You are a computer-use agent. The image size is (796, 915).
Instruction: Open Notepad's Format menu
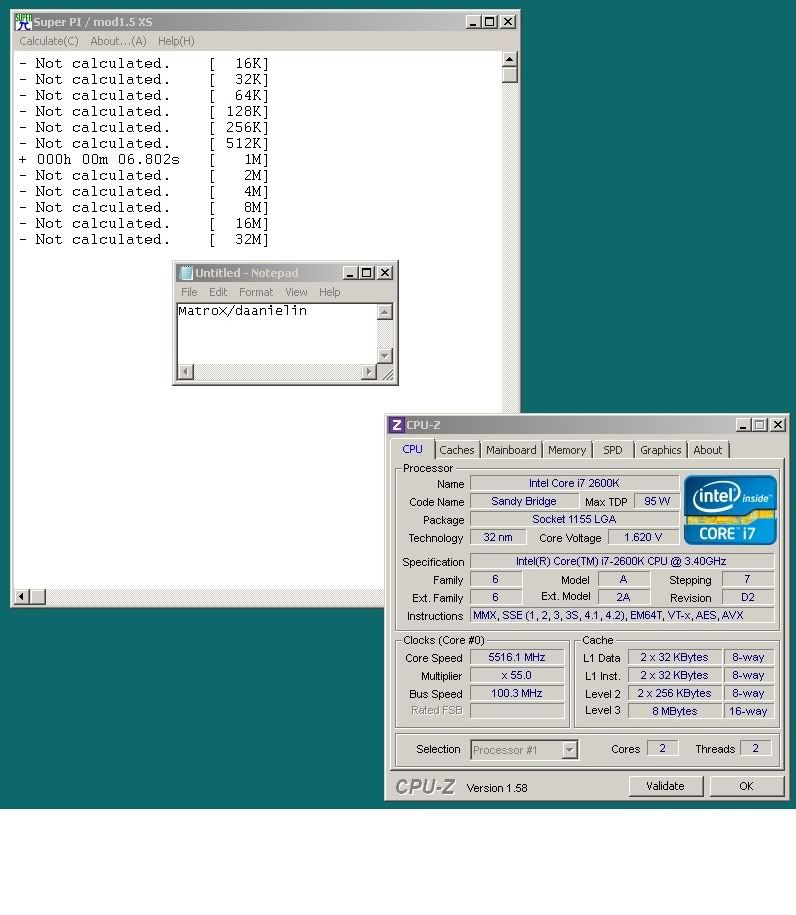pyautogui.click(x=256, y=292)
